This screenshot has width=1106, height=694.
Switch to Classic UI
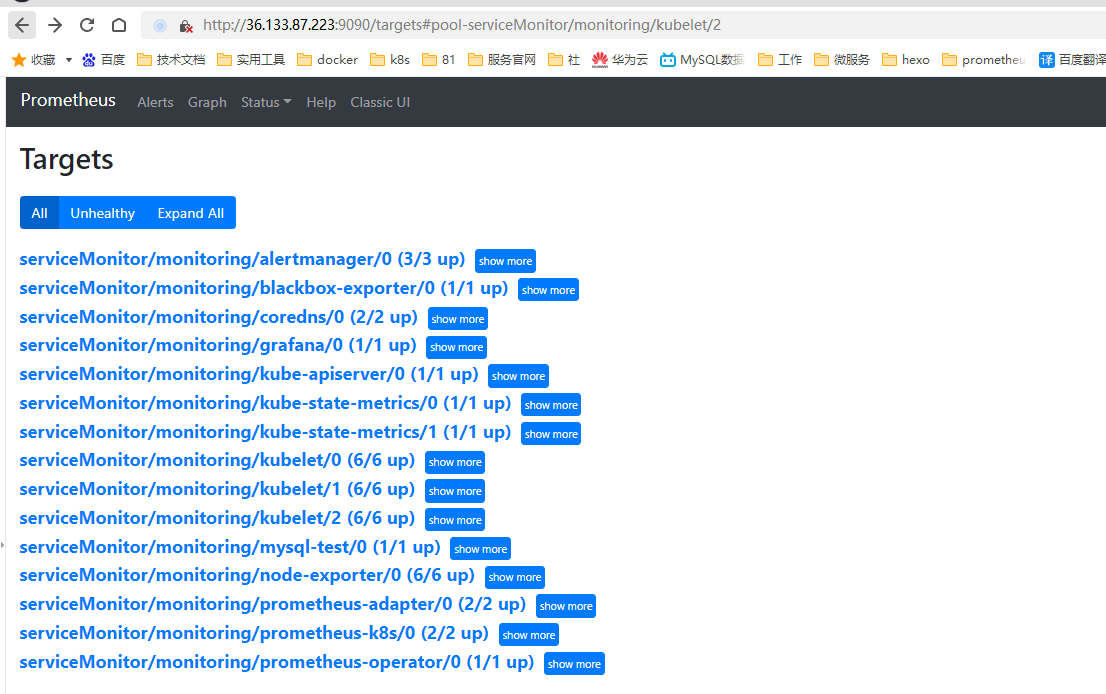tap(380, 102)
